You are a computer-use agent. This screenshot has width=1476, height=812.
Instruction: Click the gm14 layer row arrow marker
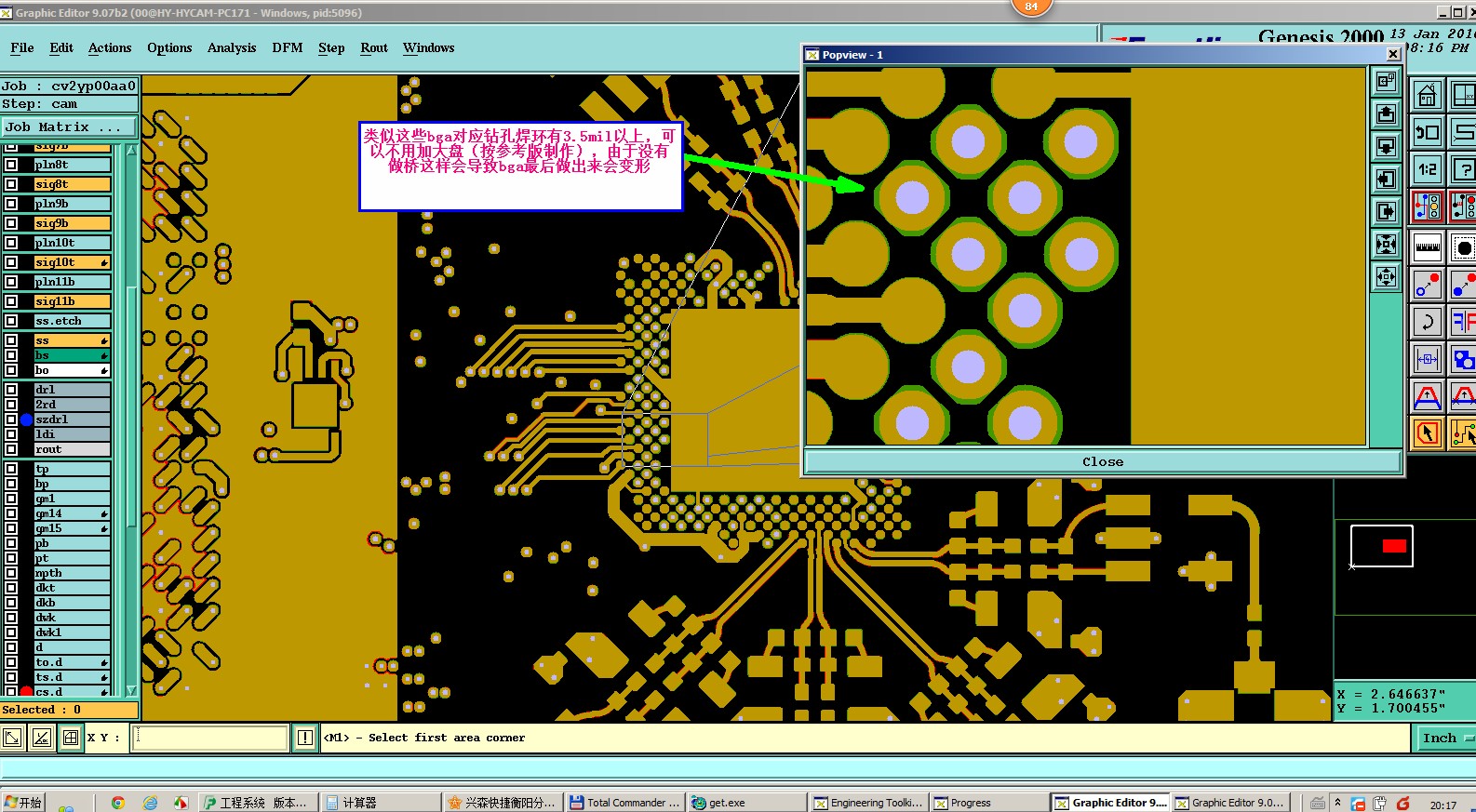tap(104, 513)
